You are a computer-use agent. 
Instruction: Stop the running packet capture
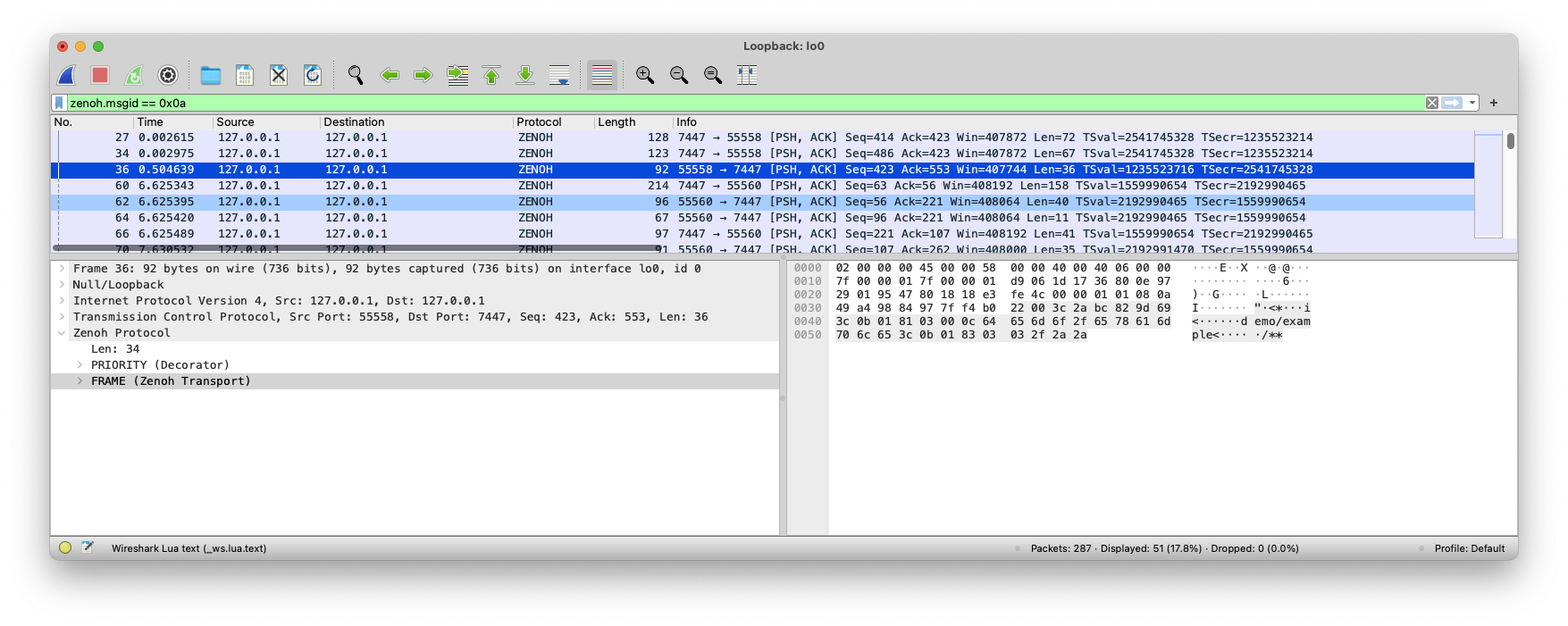coord(100,75)
